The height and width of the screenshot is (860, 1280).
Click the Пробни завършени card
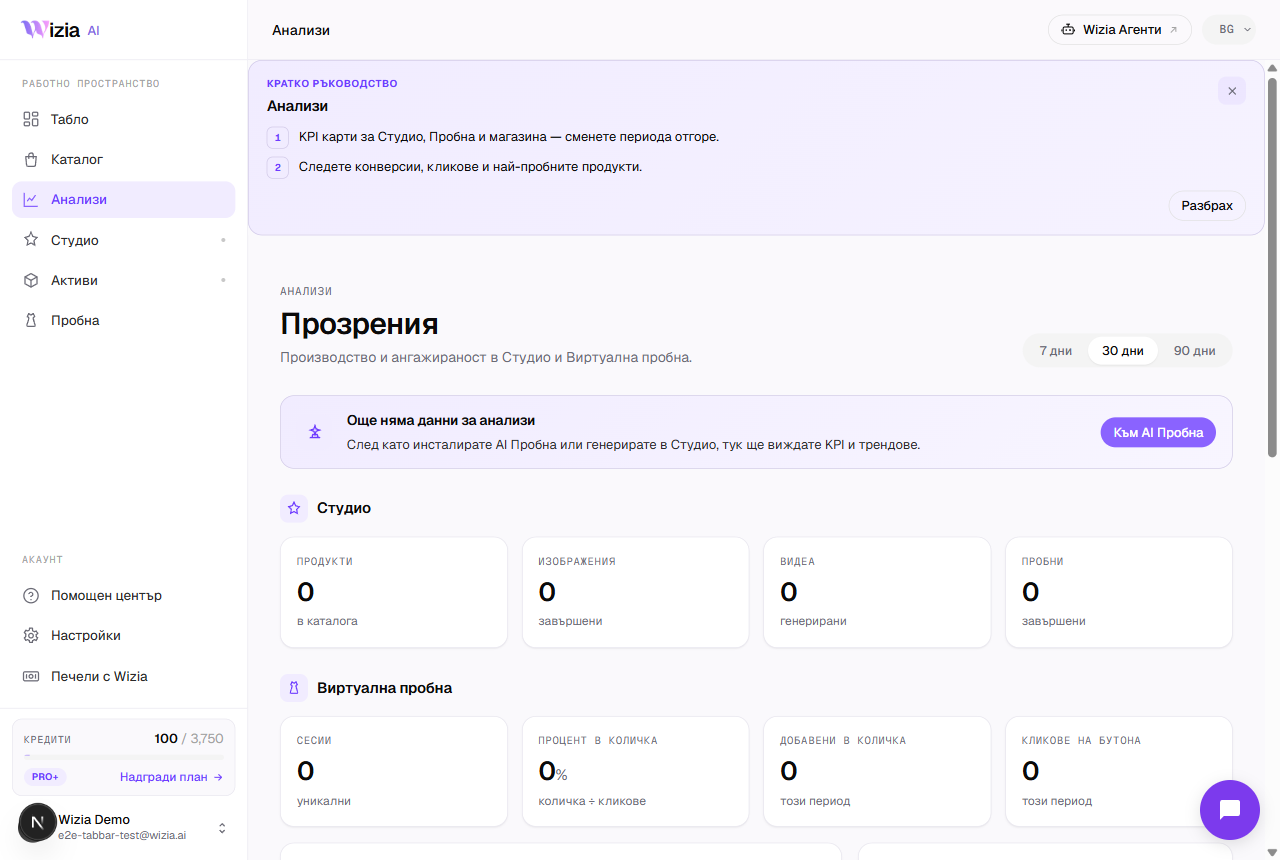coord(1119,592)
